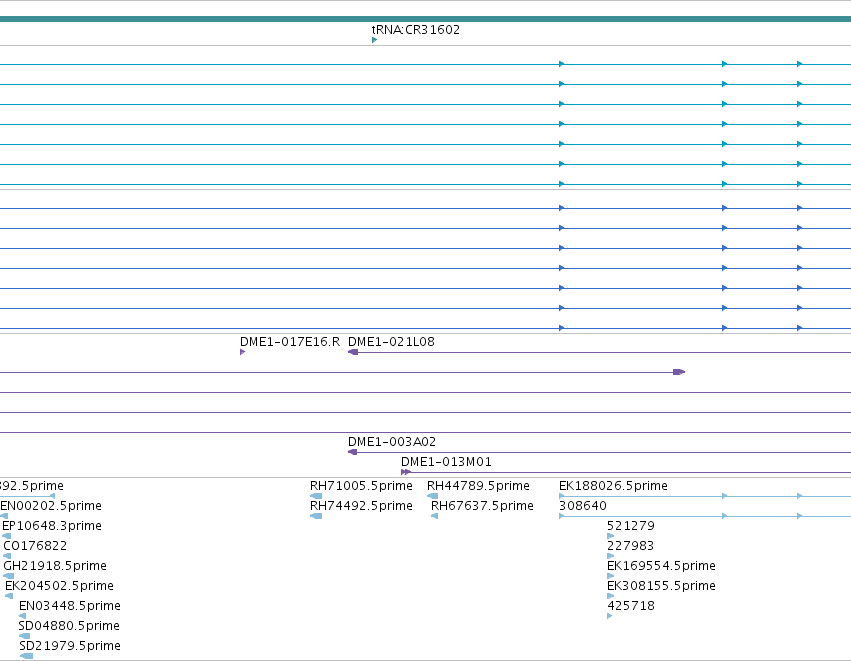Click the 308640 feature label
The width and height of the screenshot is (851, 661).
(x=583, y=506)
